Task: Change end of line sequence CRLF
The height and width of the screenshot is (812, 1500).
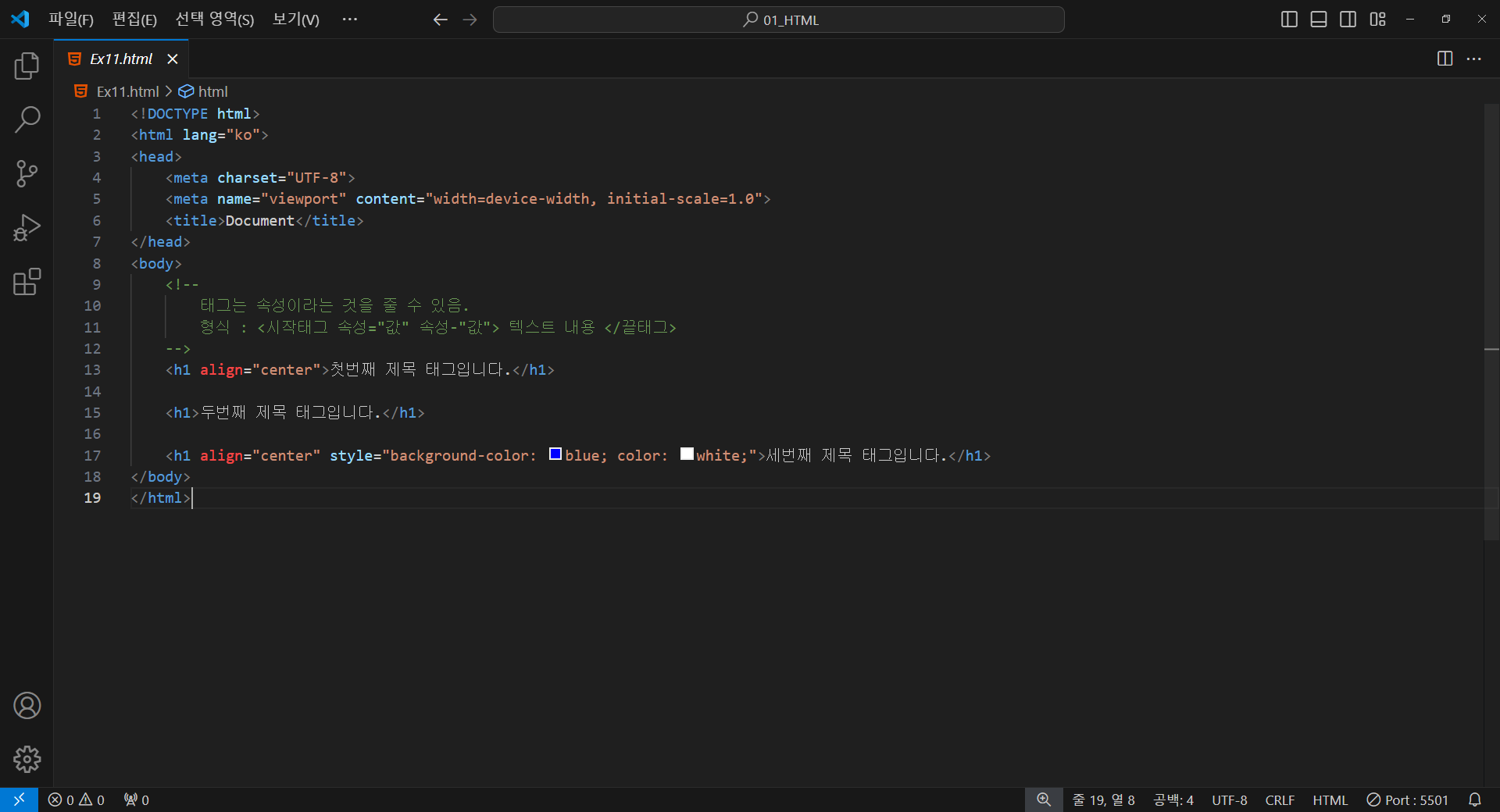Action: 1280,800
